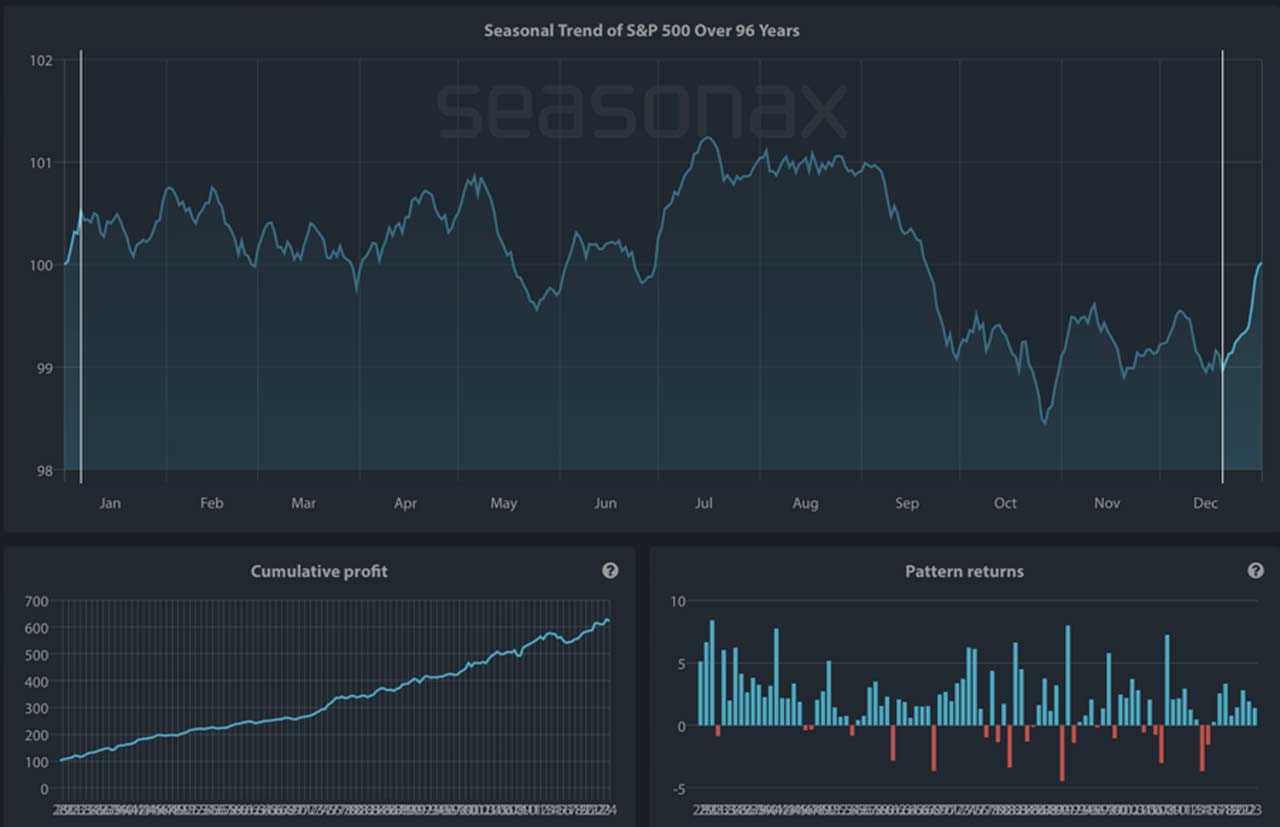This screenshot has width=1280, height=827.
Task: Open help icon beside Pattern returns
Action: [1256, 571]
